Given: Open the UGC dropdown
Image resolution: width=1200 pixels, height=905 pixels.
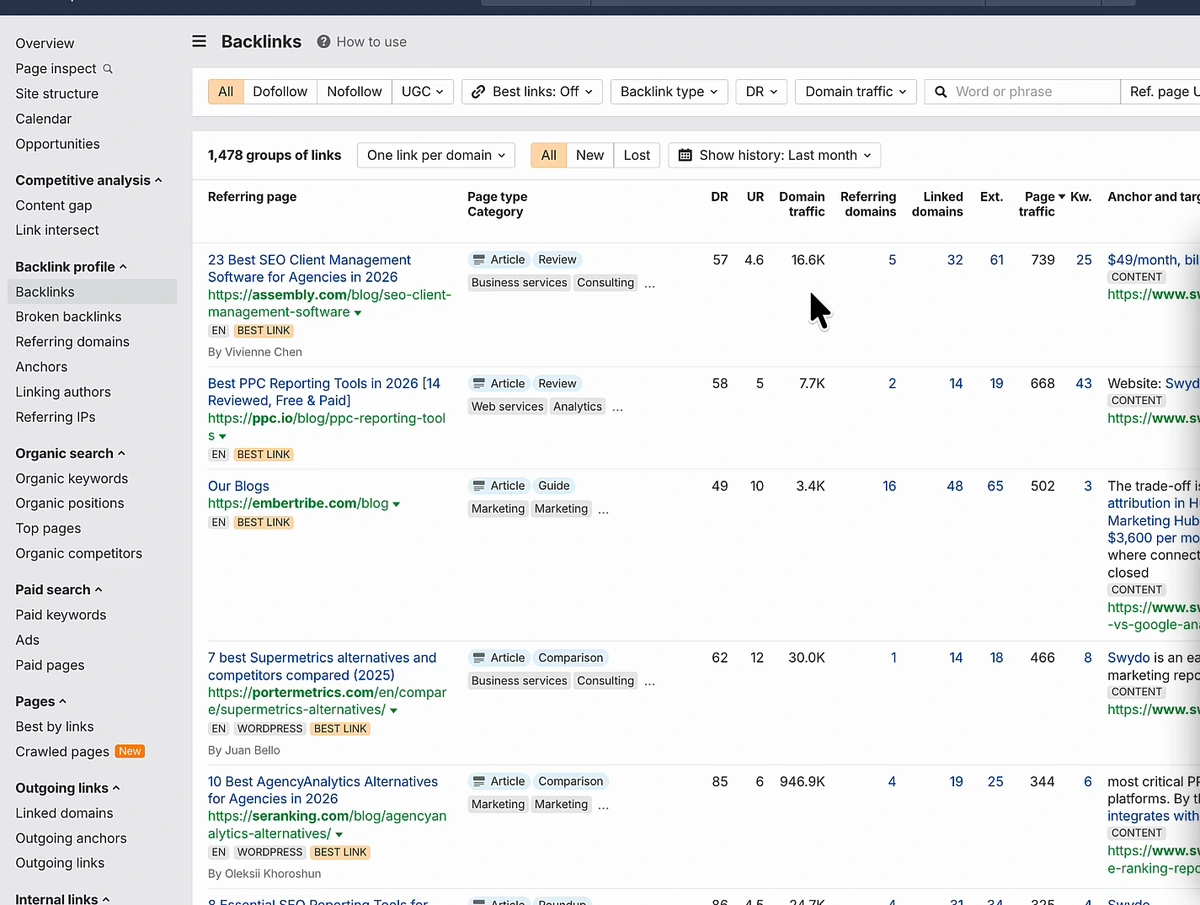Looking at the screenshot, I should point(423,91).
